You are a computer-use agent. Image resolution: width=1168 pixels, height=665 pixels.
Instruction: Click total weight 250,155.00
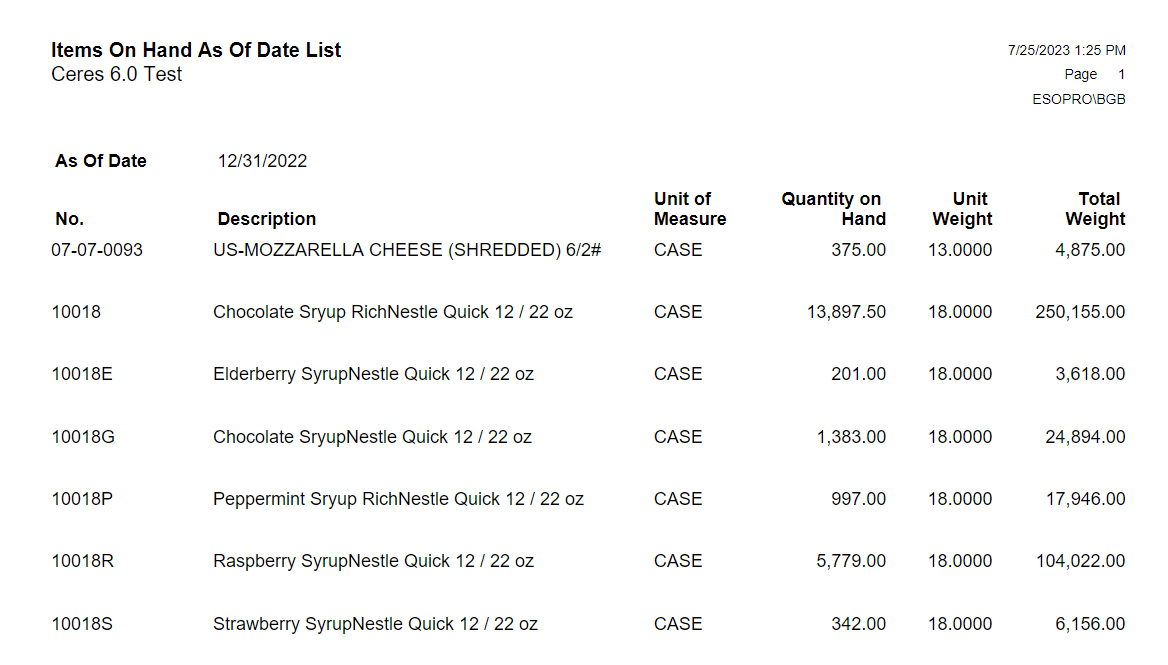coord(1080,312)
